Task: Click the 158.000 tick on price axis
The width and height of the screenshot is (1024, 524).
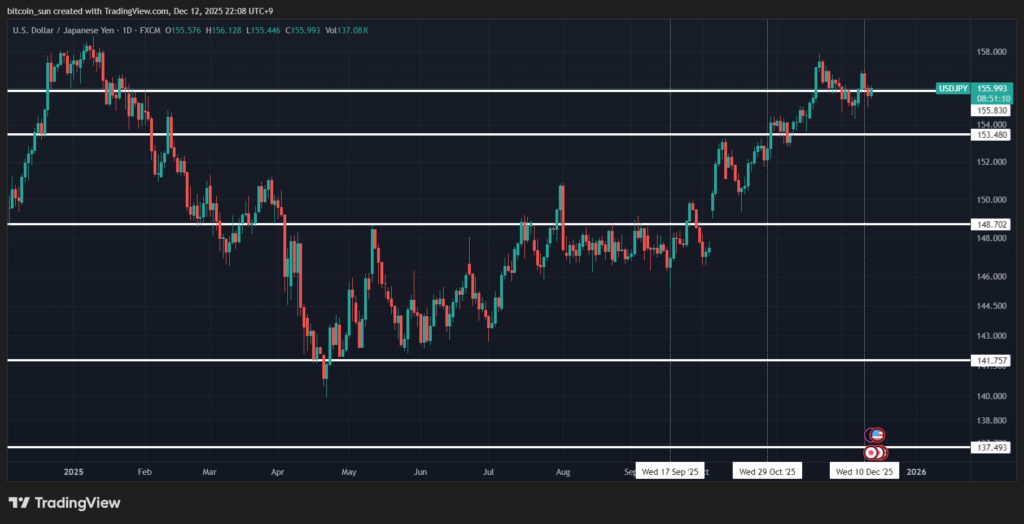Action: [990, 52]
